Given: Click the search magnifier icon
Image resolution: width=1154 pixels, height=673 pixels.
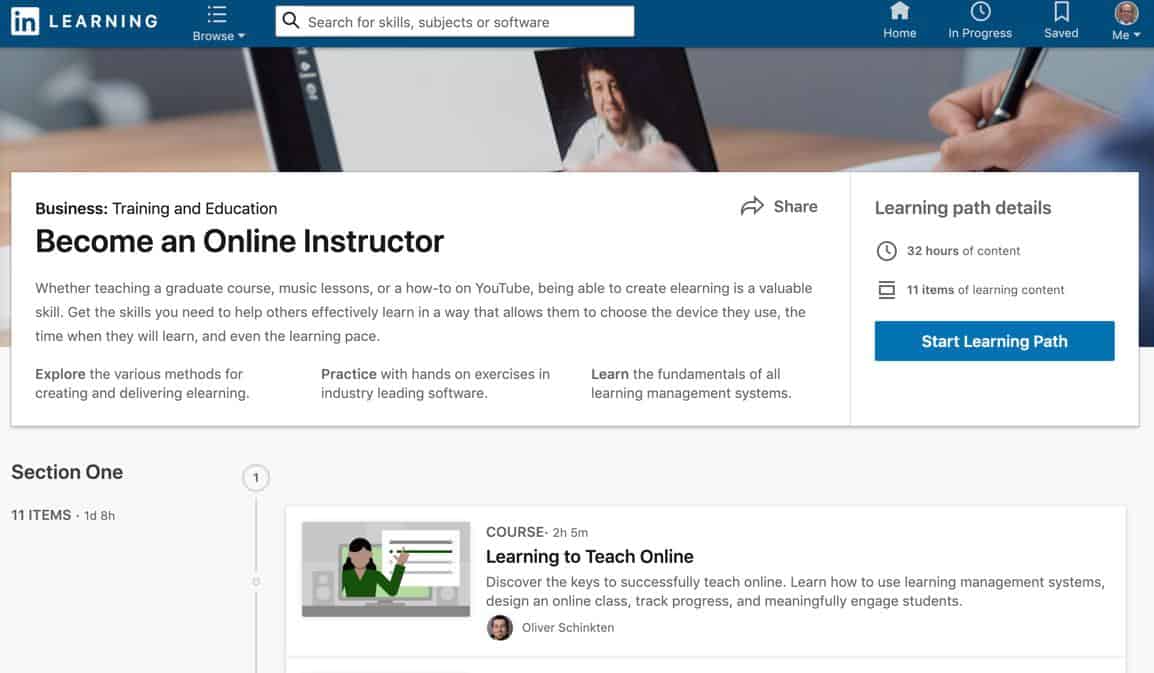Looking at the screenshot, I should coord(290,21).
